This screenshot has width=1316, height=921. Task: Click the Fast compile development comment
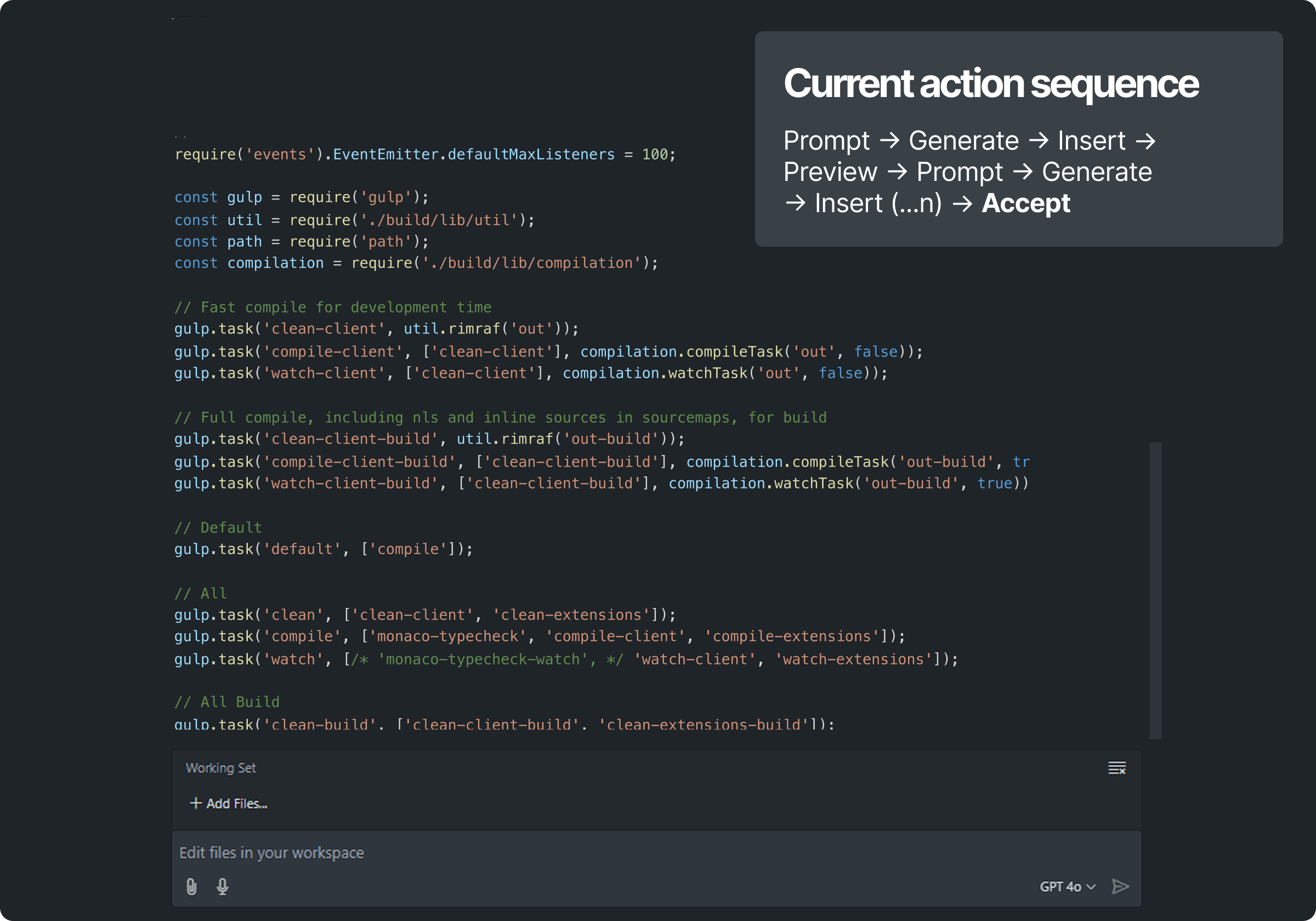pos(332,306)
